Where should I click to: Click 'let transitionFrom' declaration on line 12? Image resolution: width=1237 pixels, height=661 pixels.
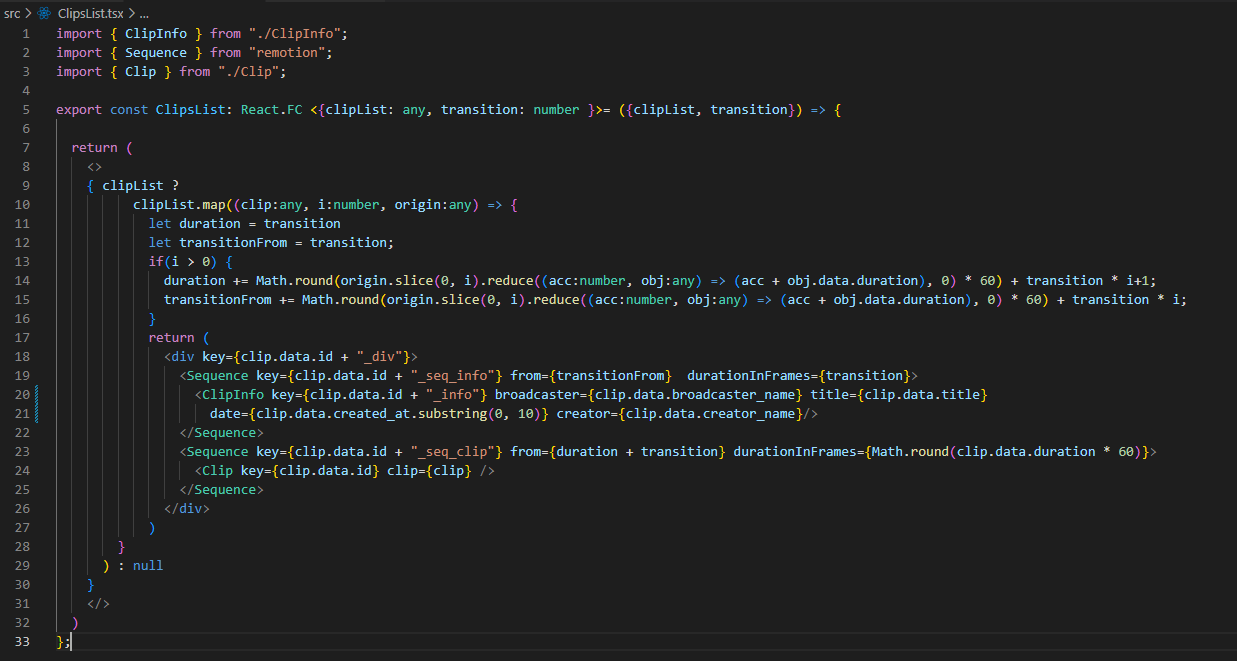coord(218,242)
